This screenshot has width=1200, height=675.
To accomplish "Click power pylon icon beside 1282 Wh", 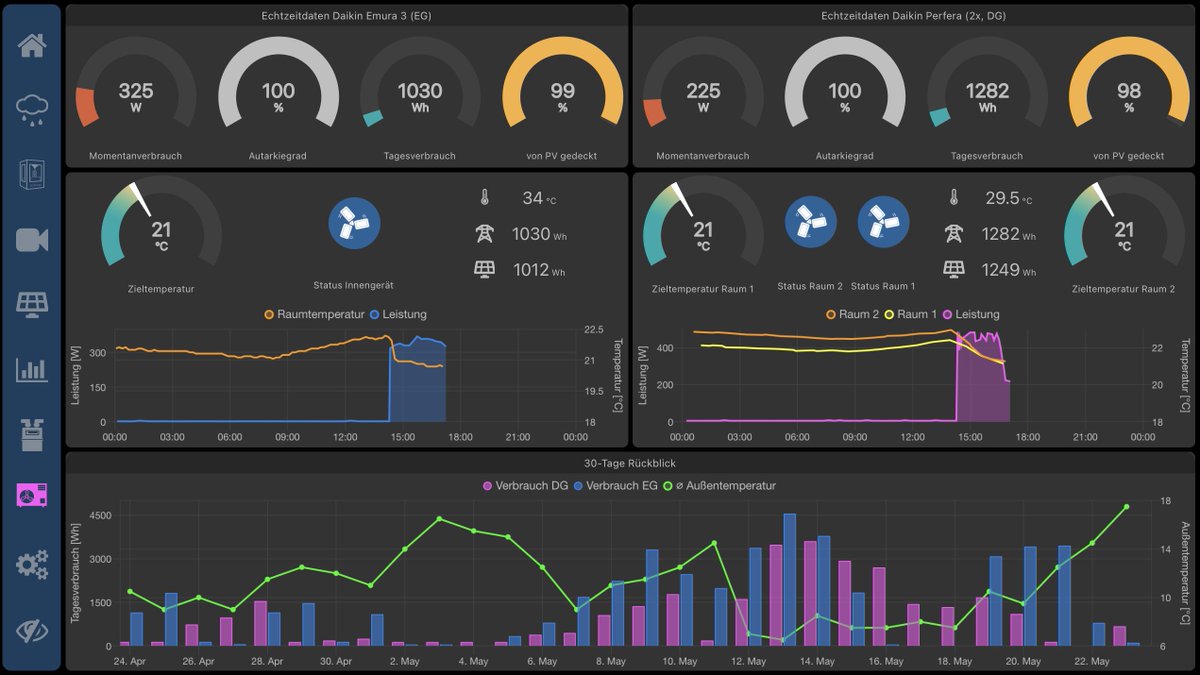I will pos(954,234).
